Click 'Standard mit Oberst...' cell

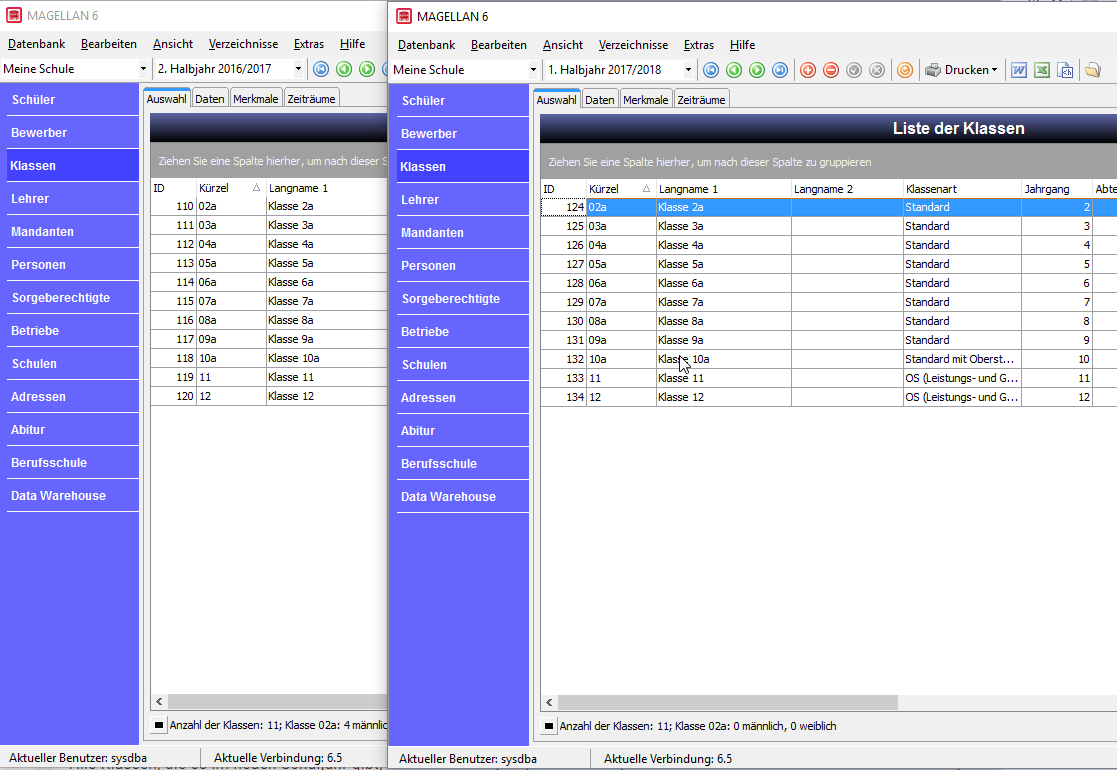(x=962, y=359)
